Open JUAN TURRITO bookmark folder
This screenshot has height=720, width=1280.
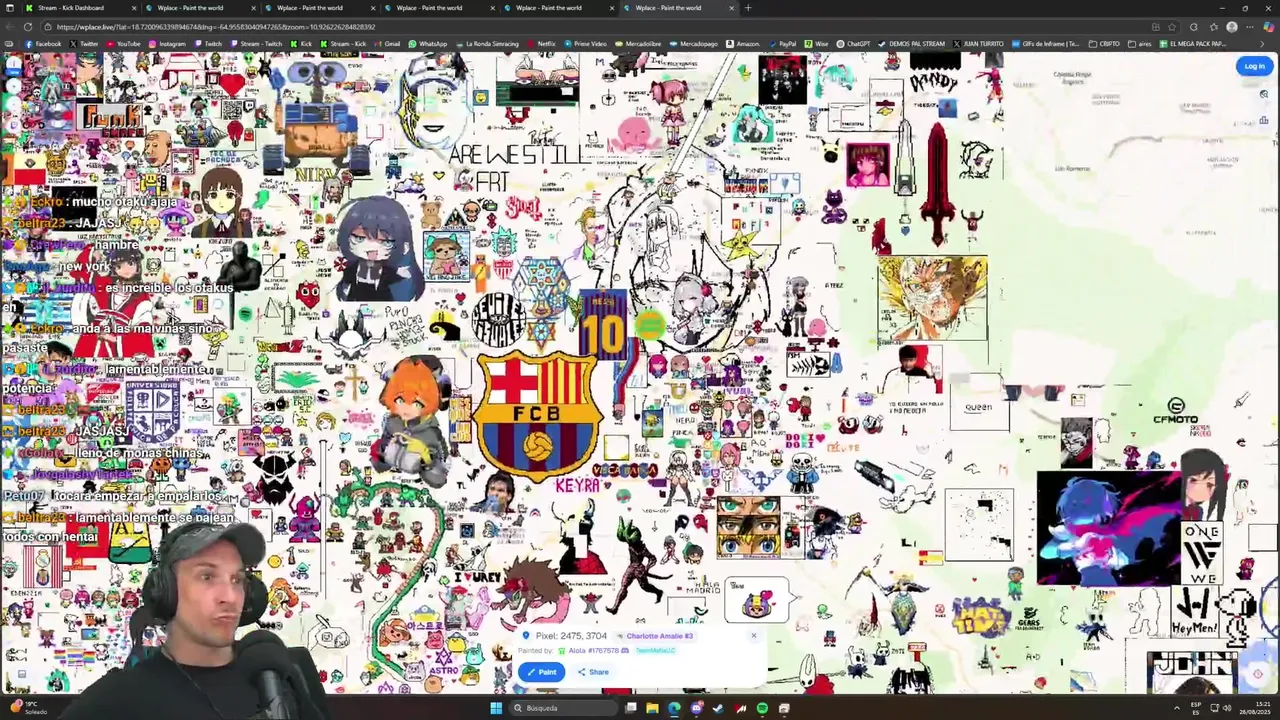point(977,44)
